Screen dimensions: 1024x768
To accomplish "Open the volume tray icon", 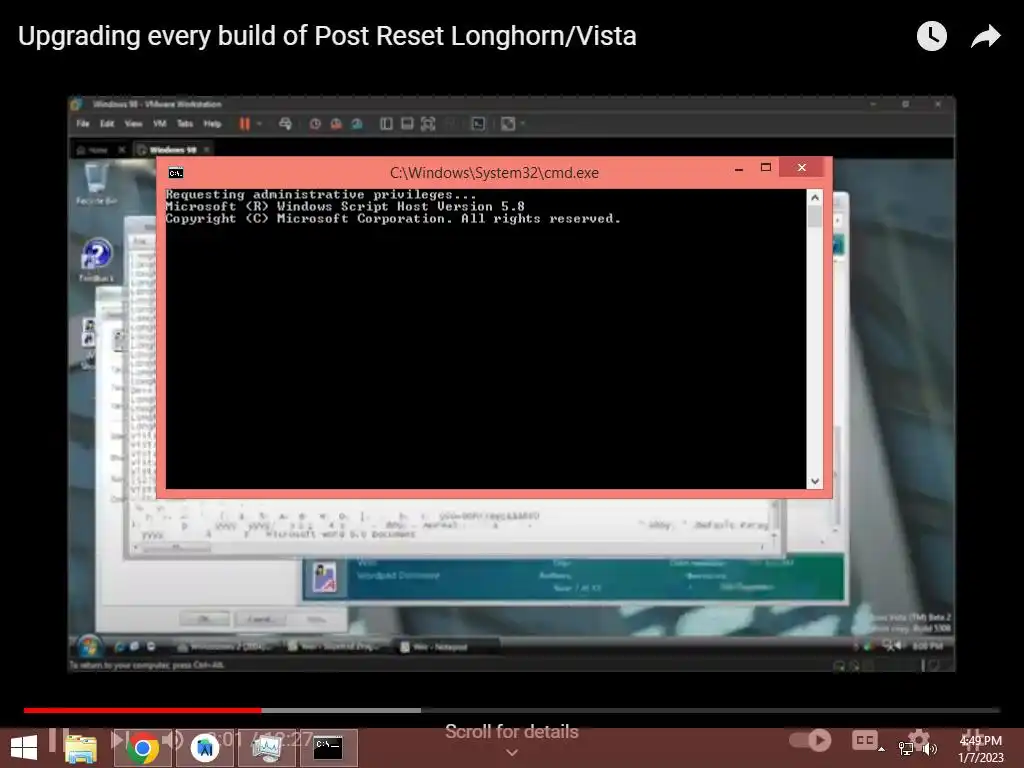I will click(x=929, y=749).
